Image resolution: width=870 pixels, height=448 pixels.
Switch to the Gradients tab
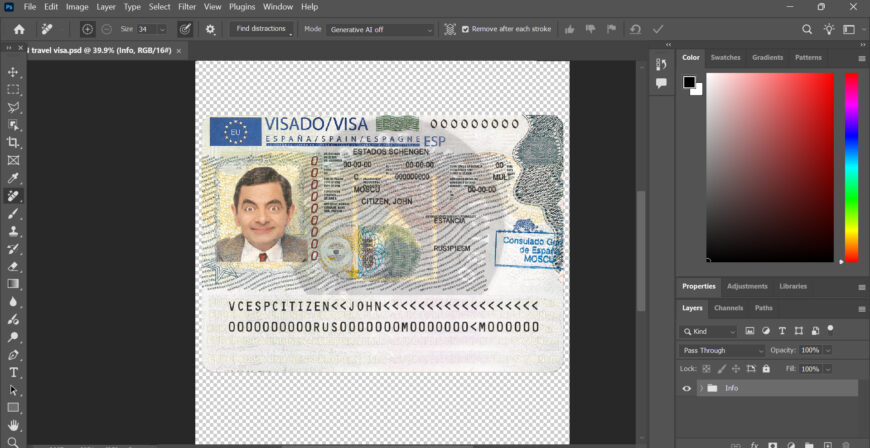coord(767,58)
